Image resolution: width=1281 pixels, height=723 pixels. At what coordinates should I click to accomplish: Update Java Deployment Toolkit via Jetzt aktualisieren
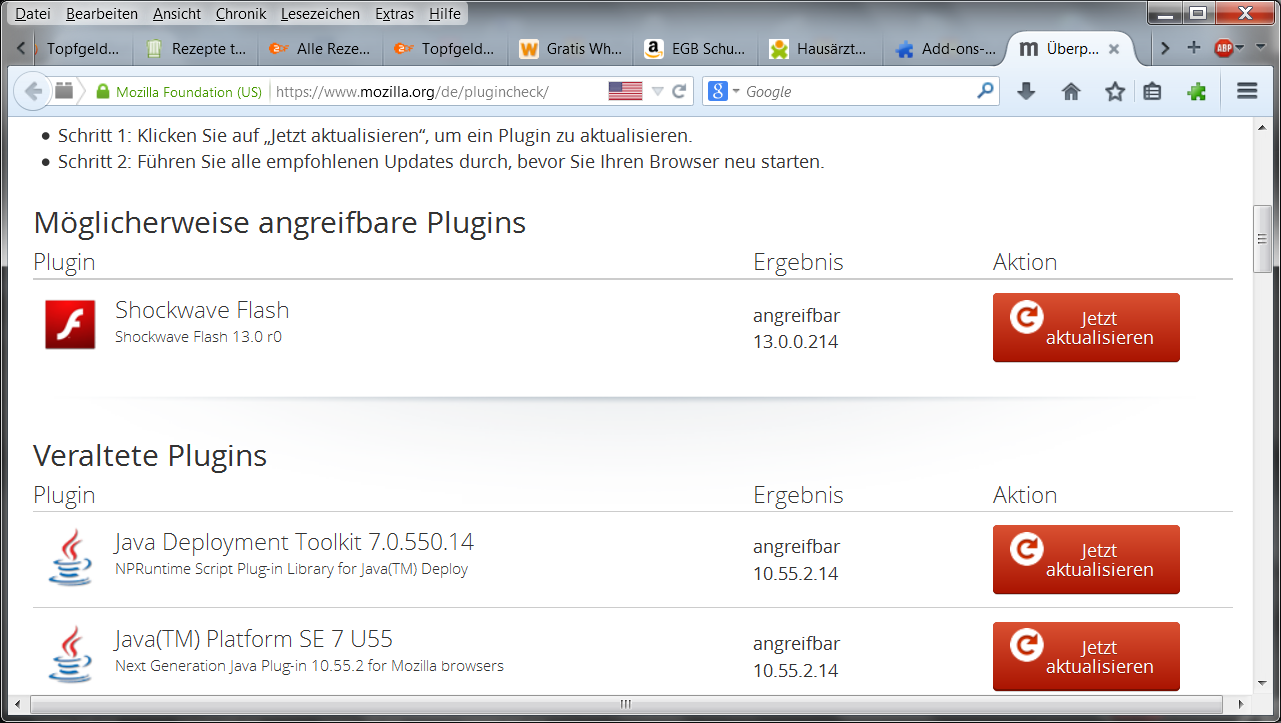coord(1086,560)
